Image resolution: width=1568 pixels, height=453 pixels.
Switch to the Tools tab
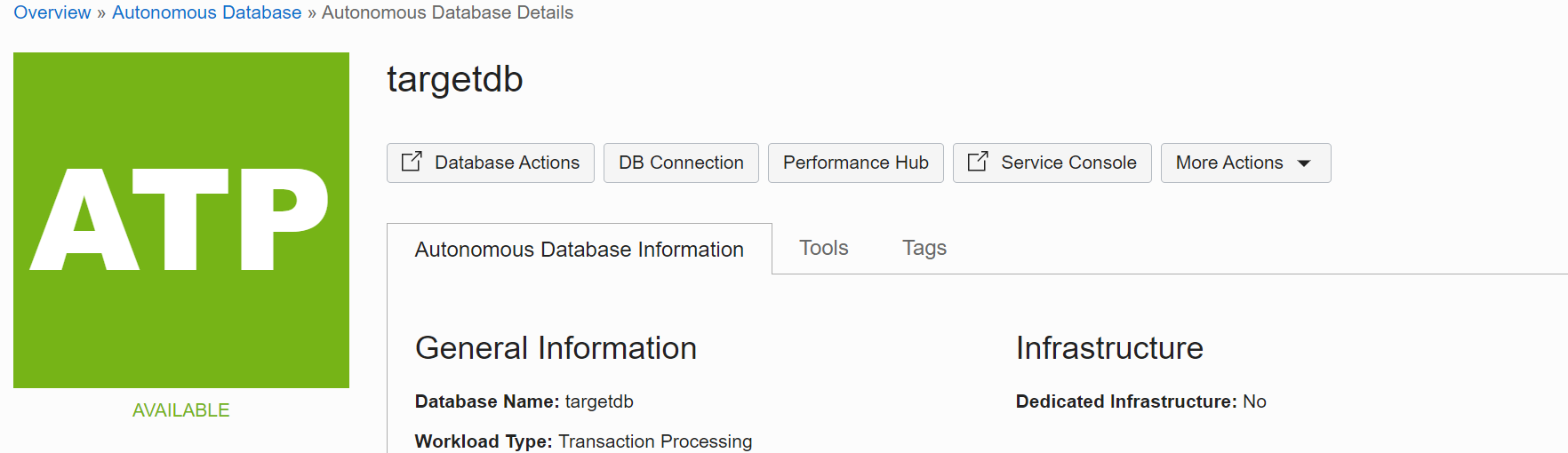[x=823, y=249]
